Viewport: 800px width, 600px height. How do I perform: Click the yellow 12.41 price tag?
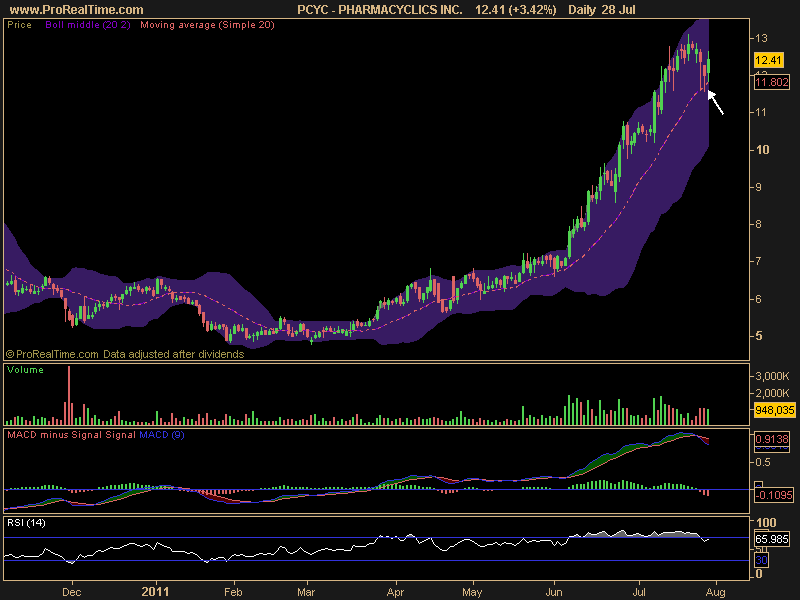(x=768, y=60)
